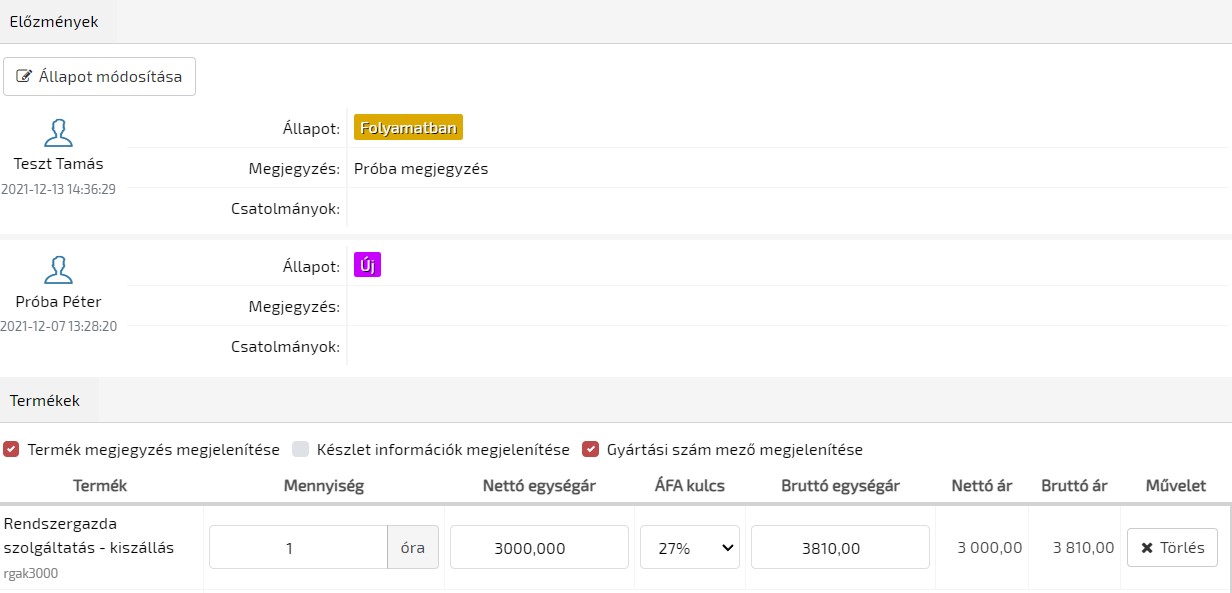Uncheck Gyártási szám mező megjelenítése
Screen dimensions: 1232x593
click(590, 450)
